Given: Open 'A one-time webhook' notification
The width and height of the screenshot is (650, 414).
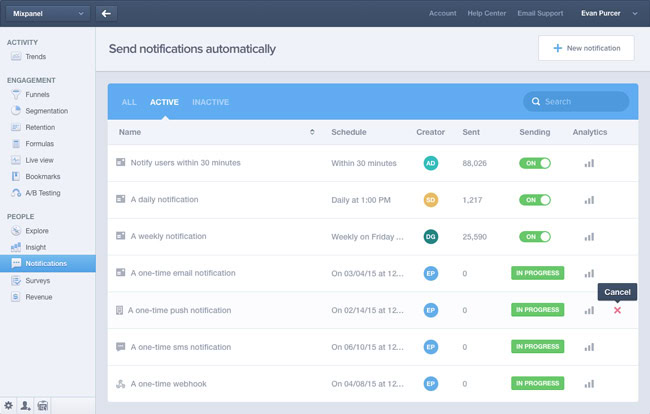Looking at the screenshot, I should pos(168,384).
